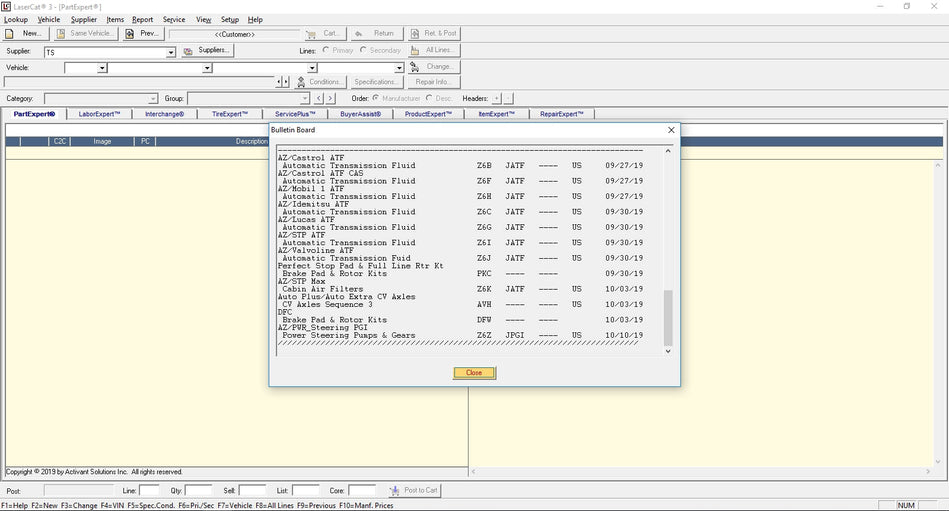Click the Prev toolbar button
Image resolution: width=949 pixels, height=511 pixels.
point(143,33)
